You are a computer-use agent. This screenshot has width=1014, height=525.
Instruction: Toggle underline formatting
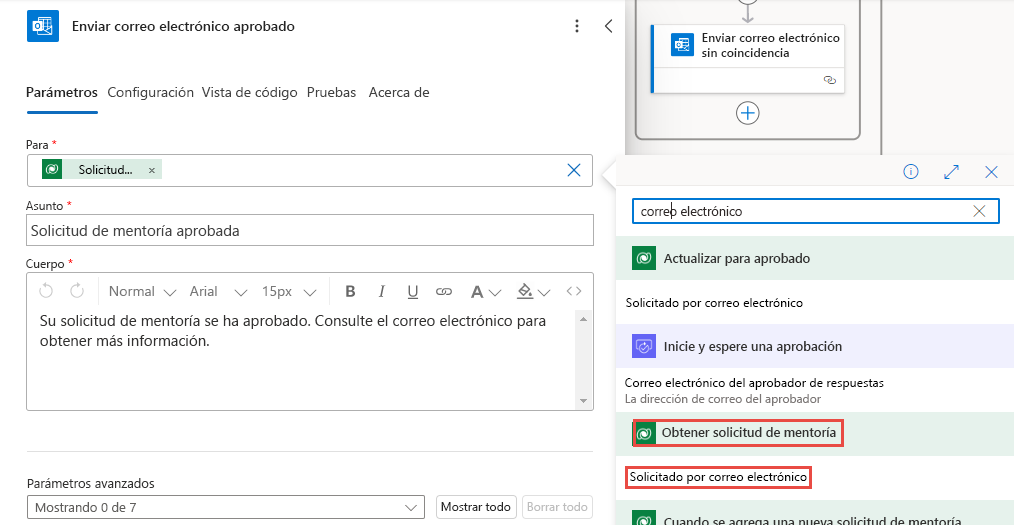click(413, 292)
